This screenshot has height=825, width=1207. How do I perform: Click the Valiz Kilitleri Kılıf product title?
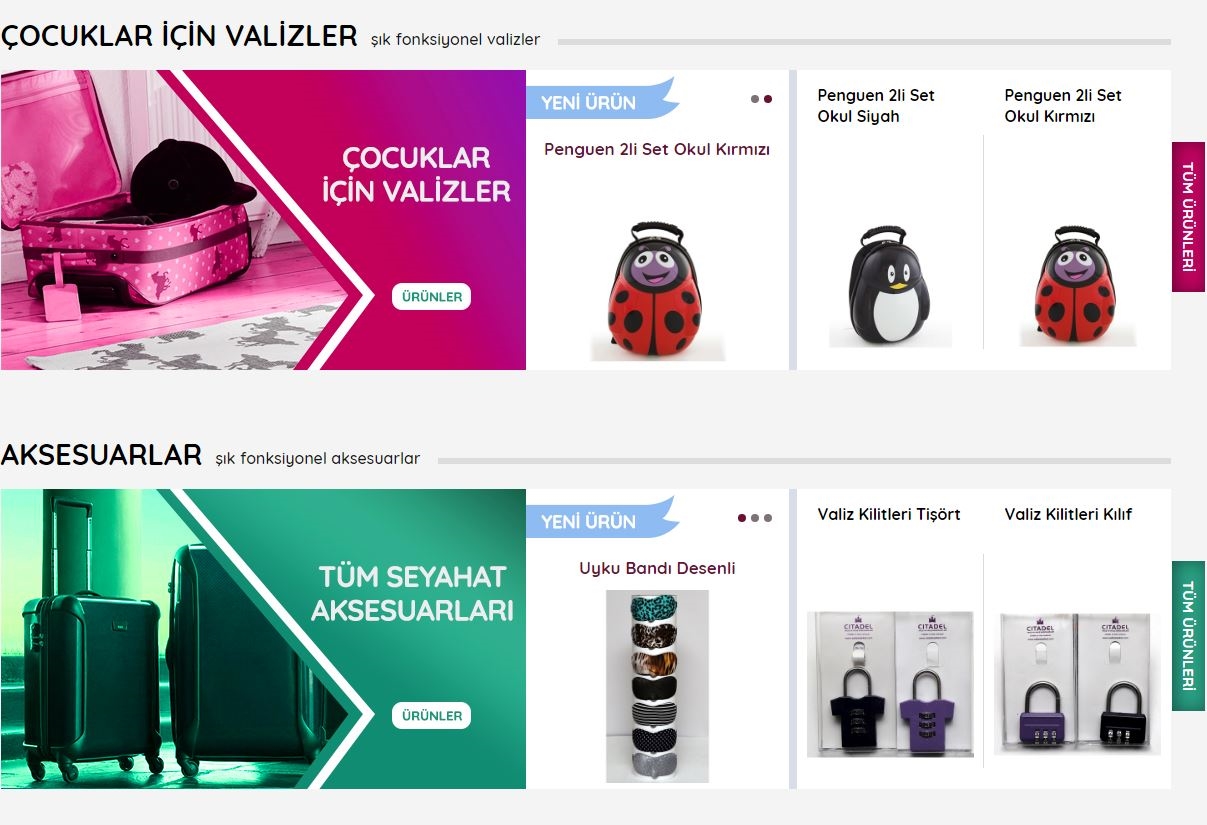[x=1068, y=515]
